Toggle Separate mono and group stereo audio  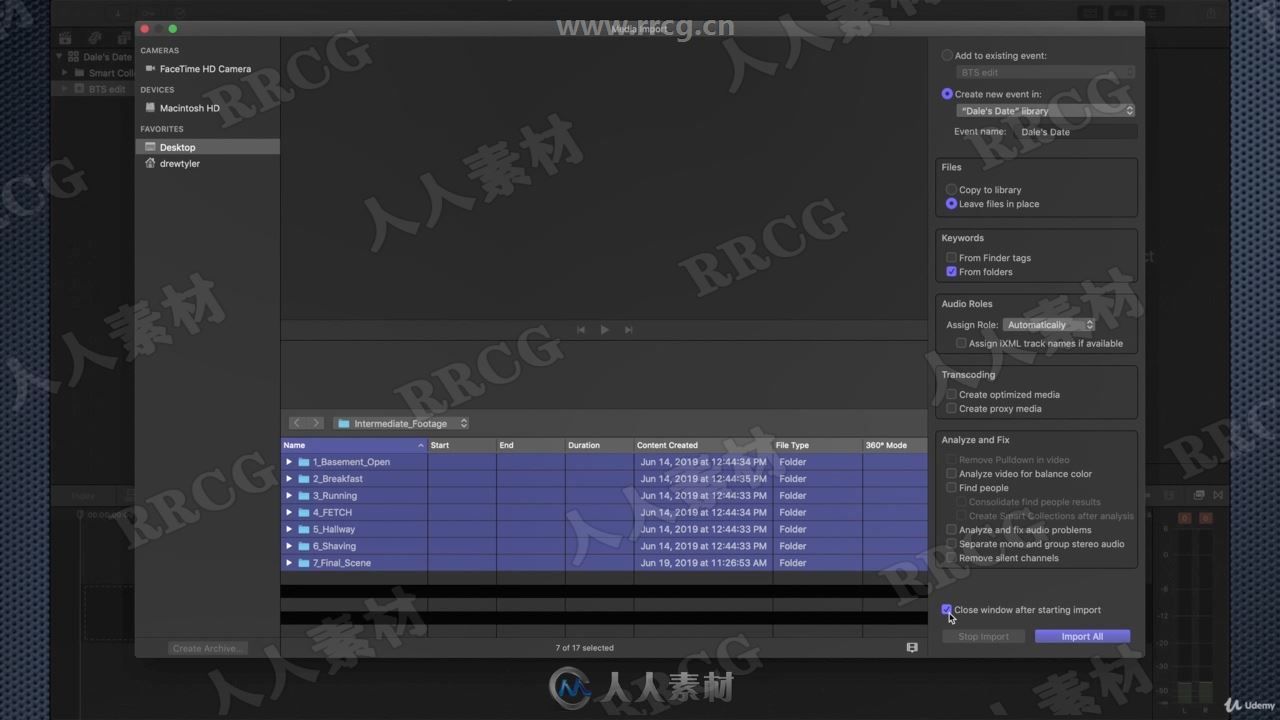[x=951, y=544]
